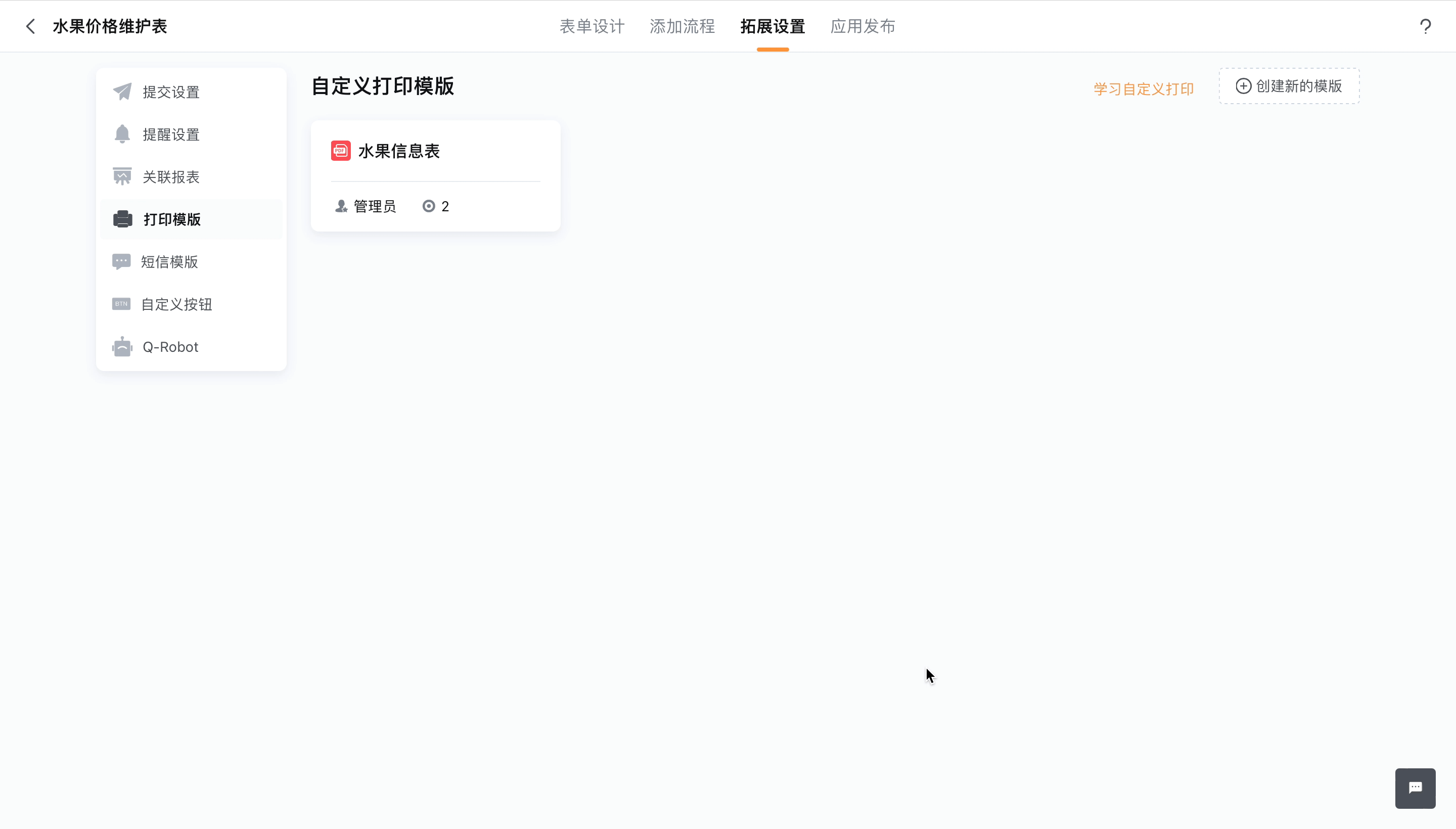Click the chart icon for 关联报表
1456x829 pixels.
coord(122,176)
